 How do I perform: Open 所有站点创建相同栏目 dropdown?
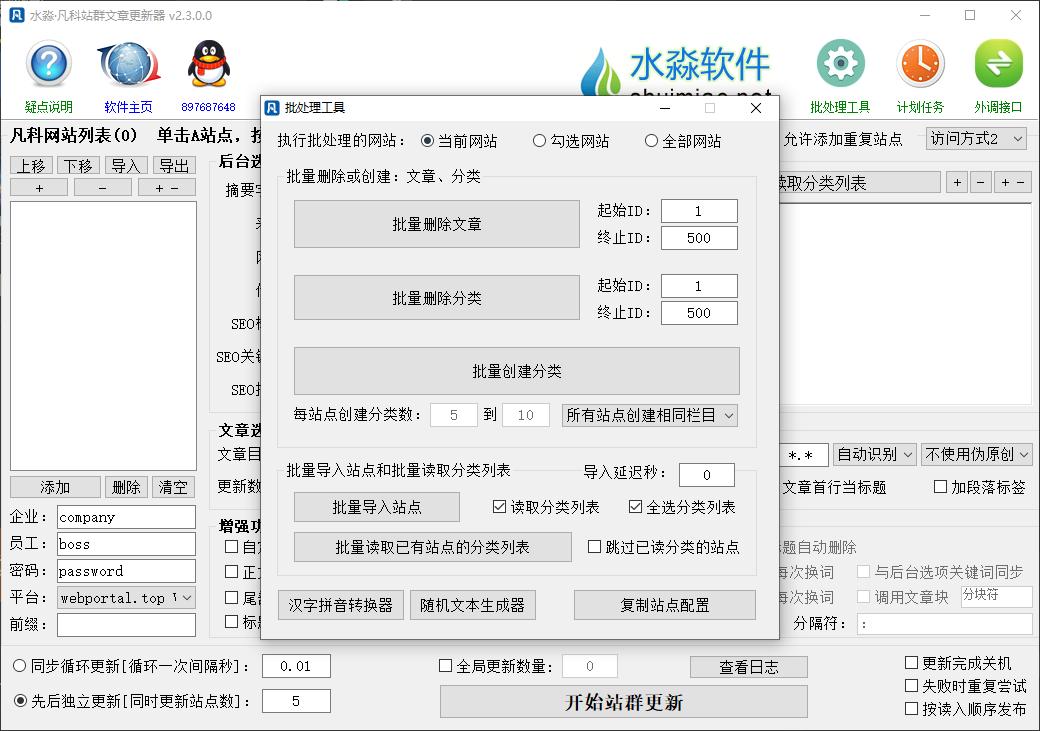[x=649, y=415]
